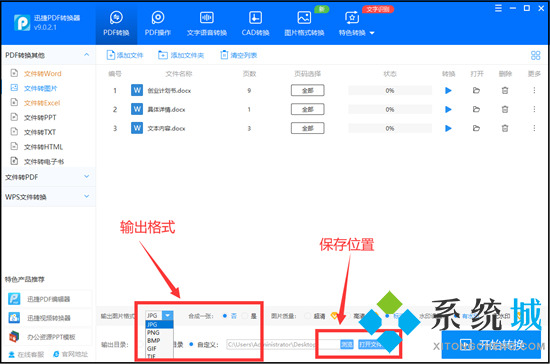The image size is (550, 364).
Task: Switch to the 图片格式转换 top tab
Action: 304,24
